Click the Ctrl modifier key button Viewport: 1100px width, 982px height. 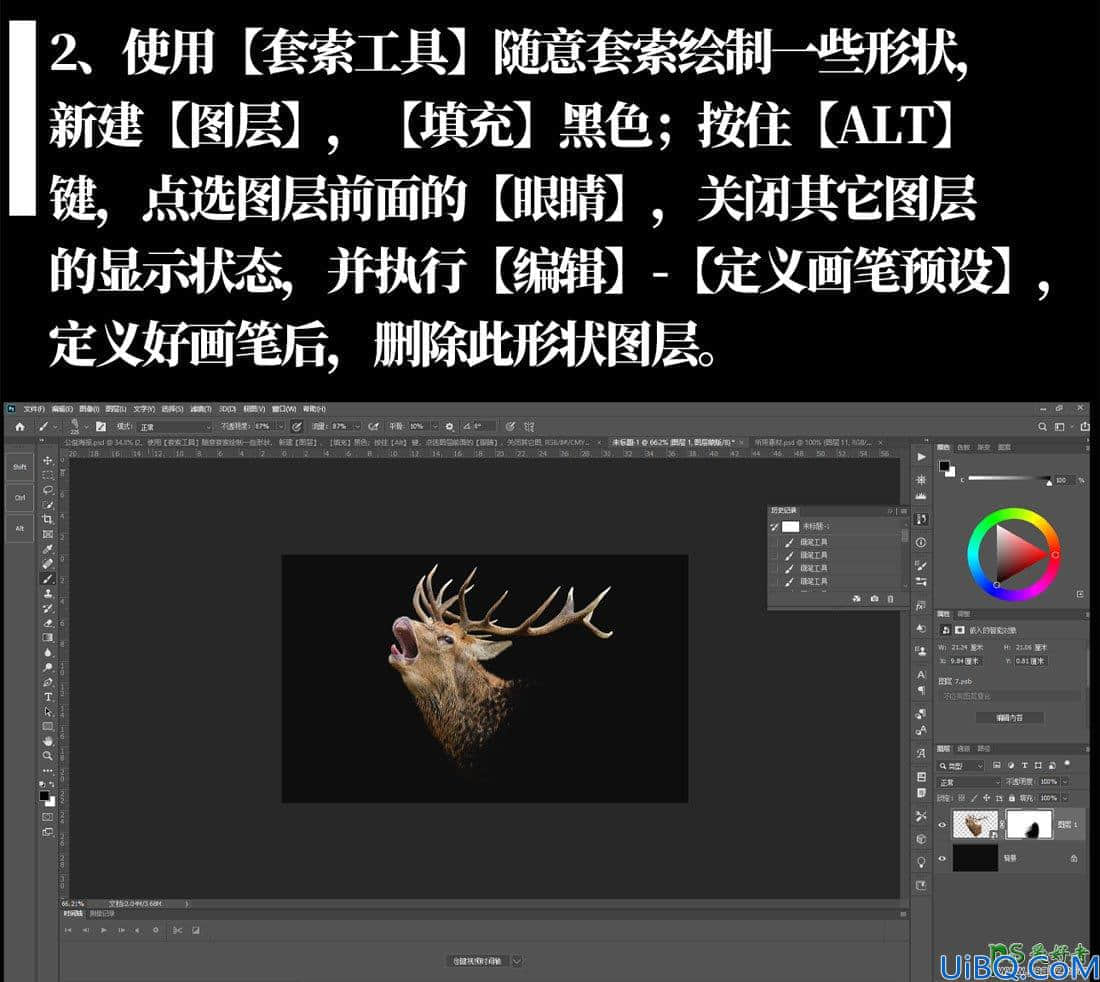coord(20,498)
